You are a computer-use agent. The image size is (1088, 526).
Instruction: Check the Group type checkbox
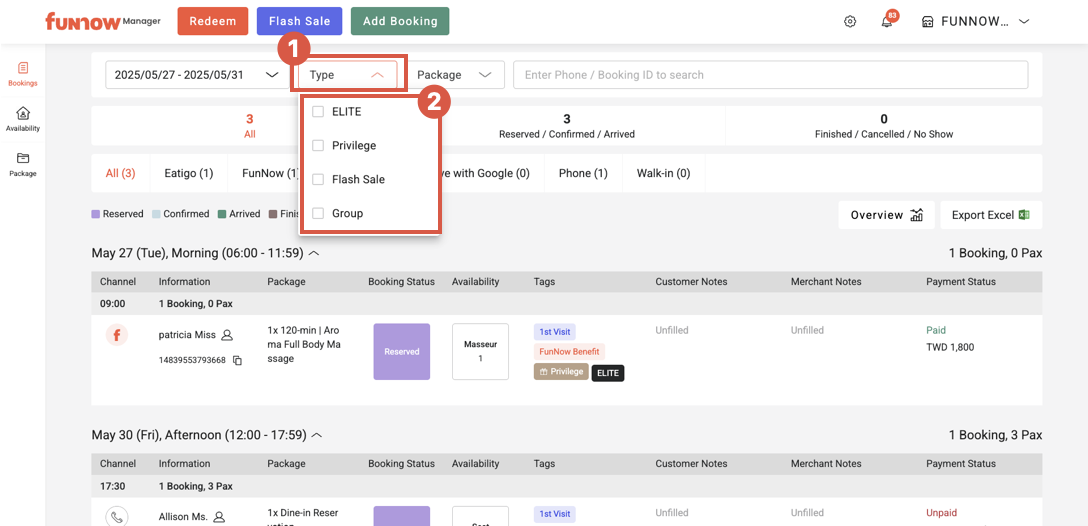pyautogui.click(x=318, y=214)
